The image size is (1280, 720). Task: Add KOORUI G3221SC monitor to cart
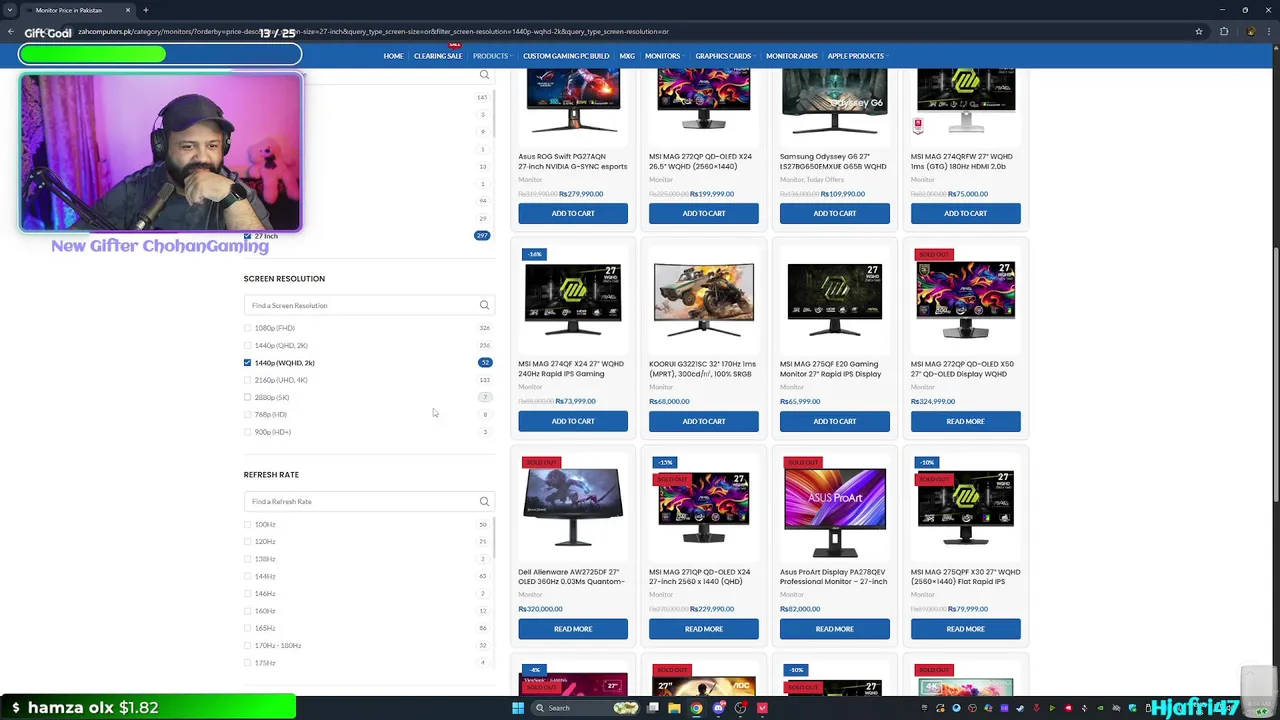[704, 421]
